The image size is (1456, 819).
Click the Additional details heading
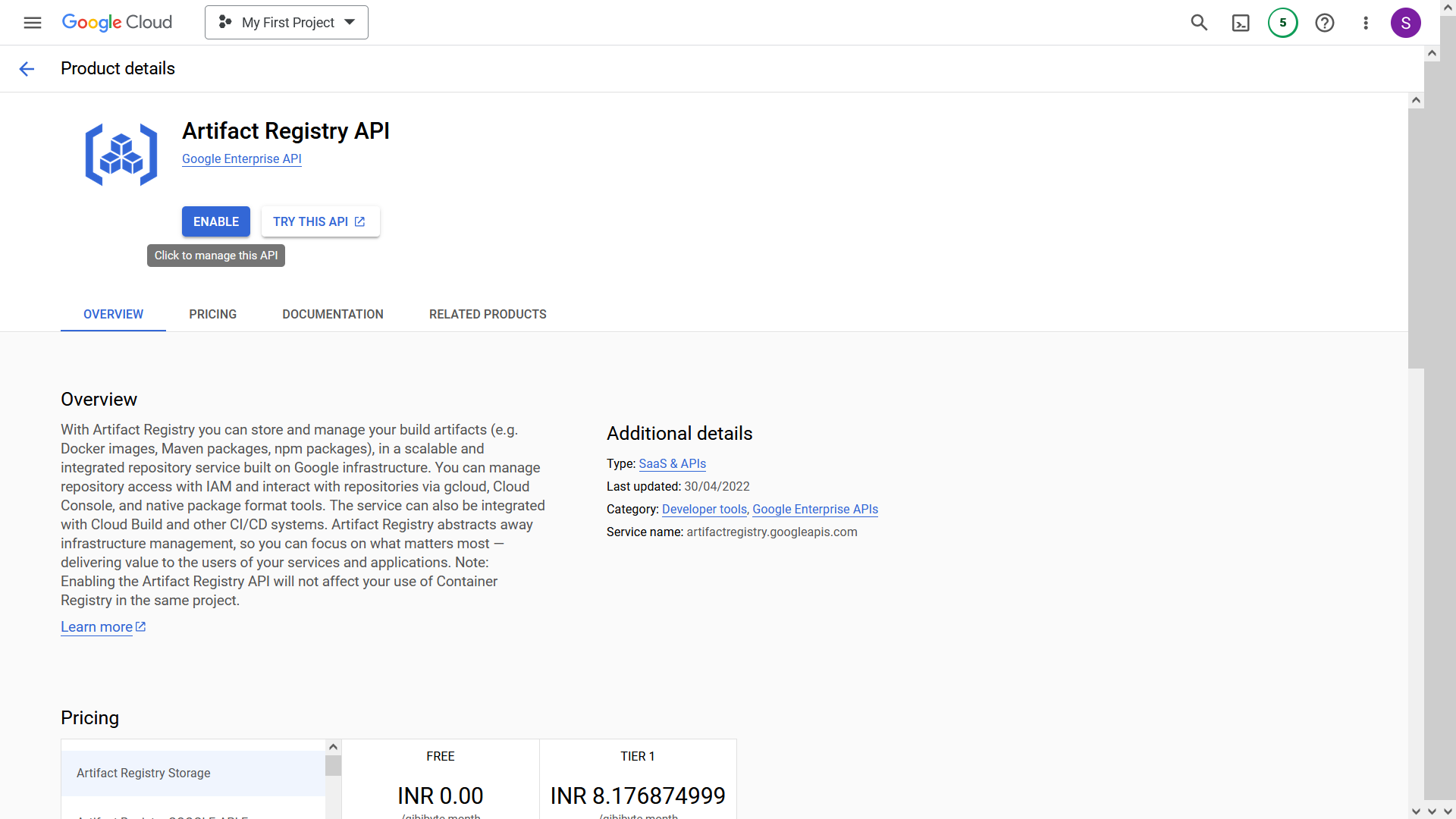[679, 433]
